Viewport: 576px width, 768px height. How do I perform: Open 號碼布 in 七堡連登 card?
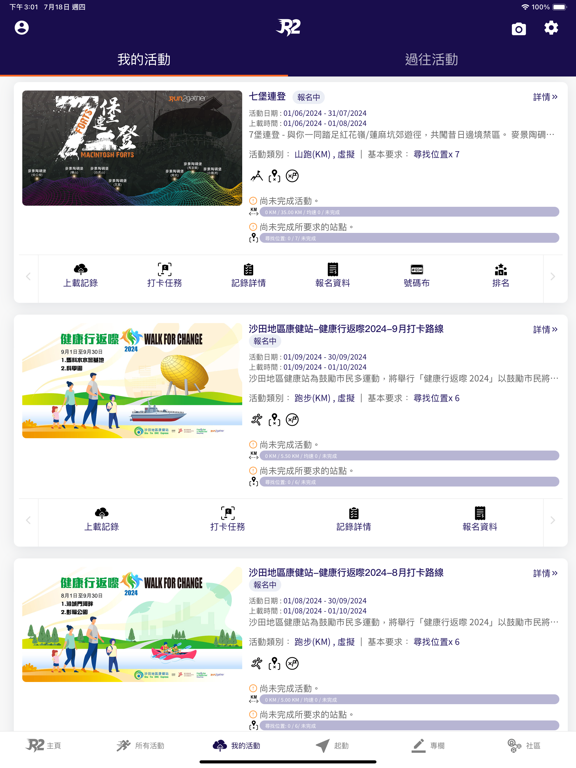pos(417,276)
